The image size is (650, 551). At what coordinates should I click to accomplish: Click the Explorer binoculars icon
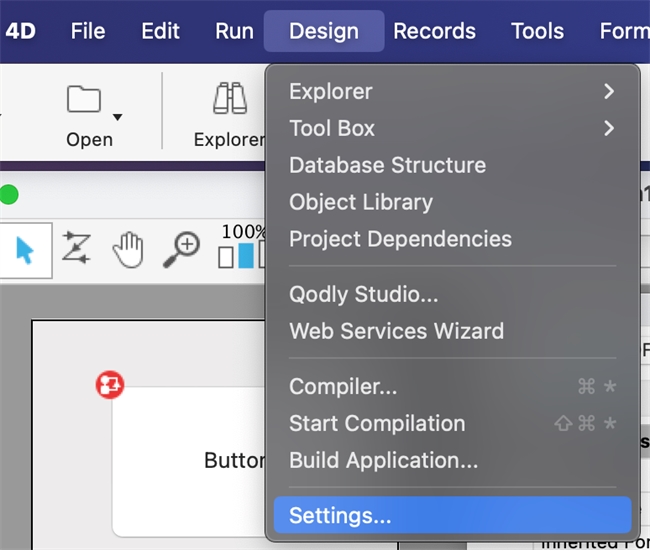(x=230, y=100)
